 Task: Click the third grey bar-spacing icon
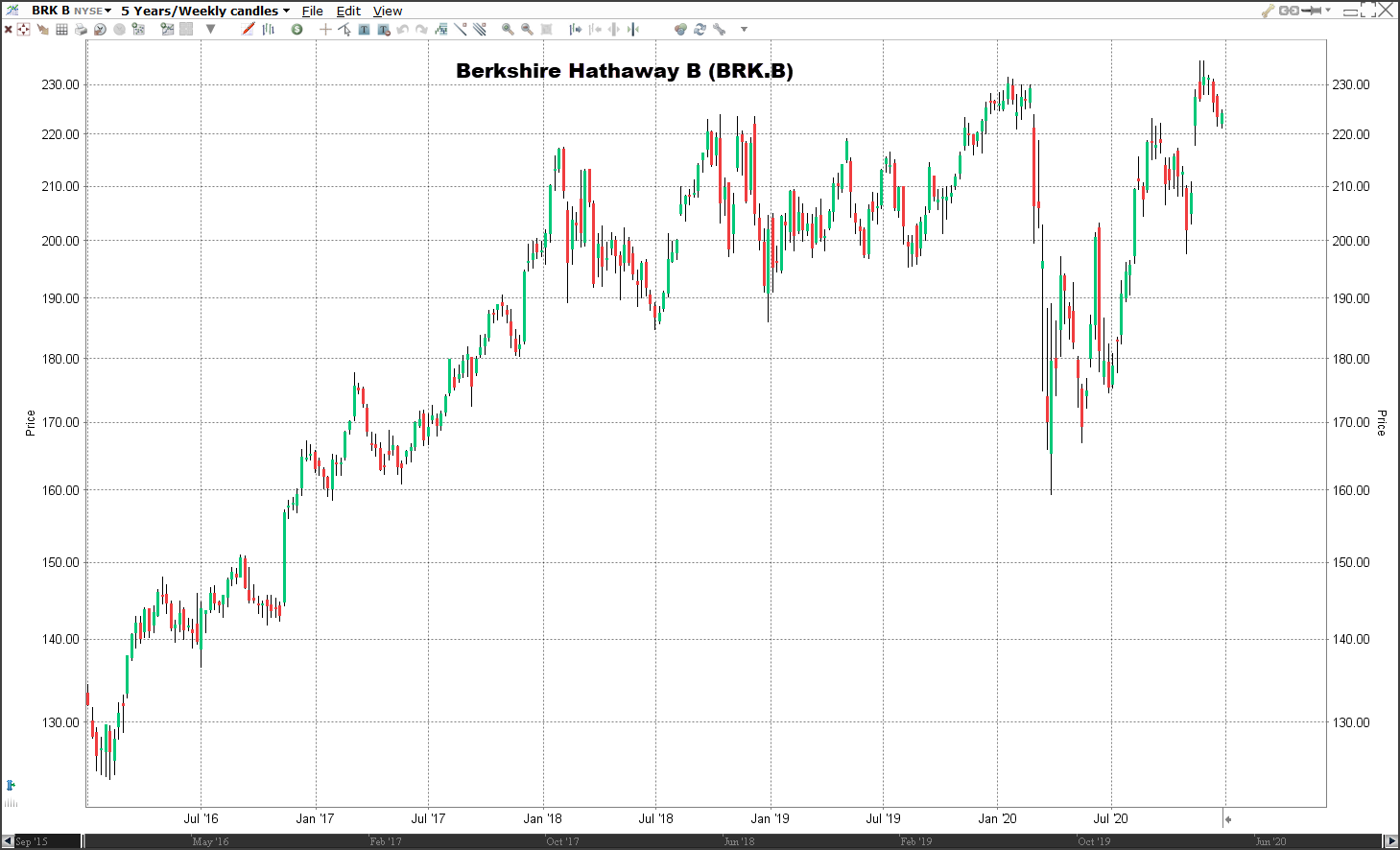614,30
